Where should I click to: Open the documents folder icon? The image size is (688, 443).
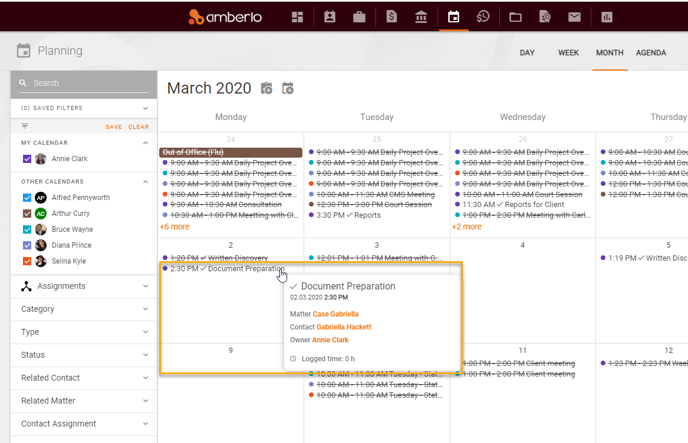[515, 17]
